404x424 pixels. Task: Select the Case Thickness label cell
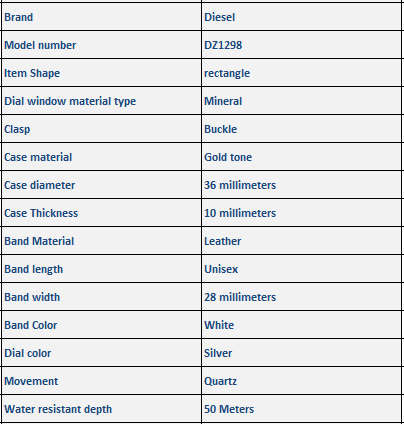click(x=101, y=213)
